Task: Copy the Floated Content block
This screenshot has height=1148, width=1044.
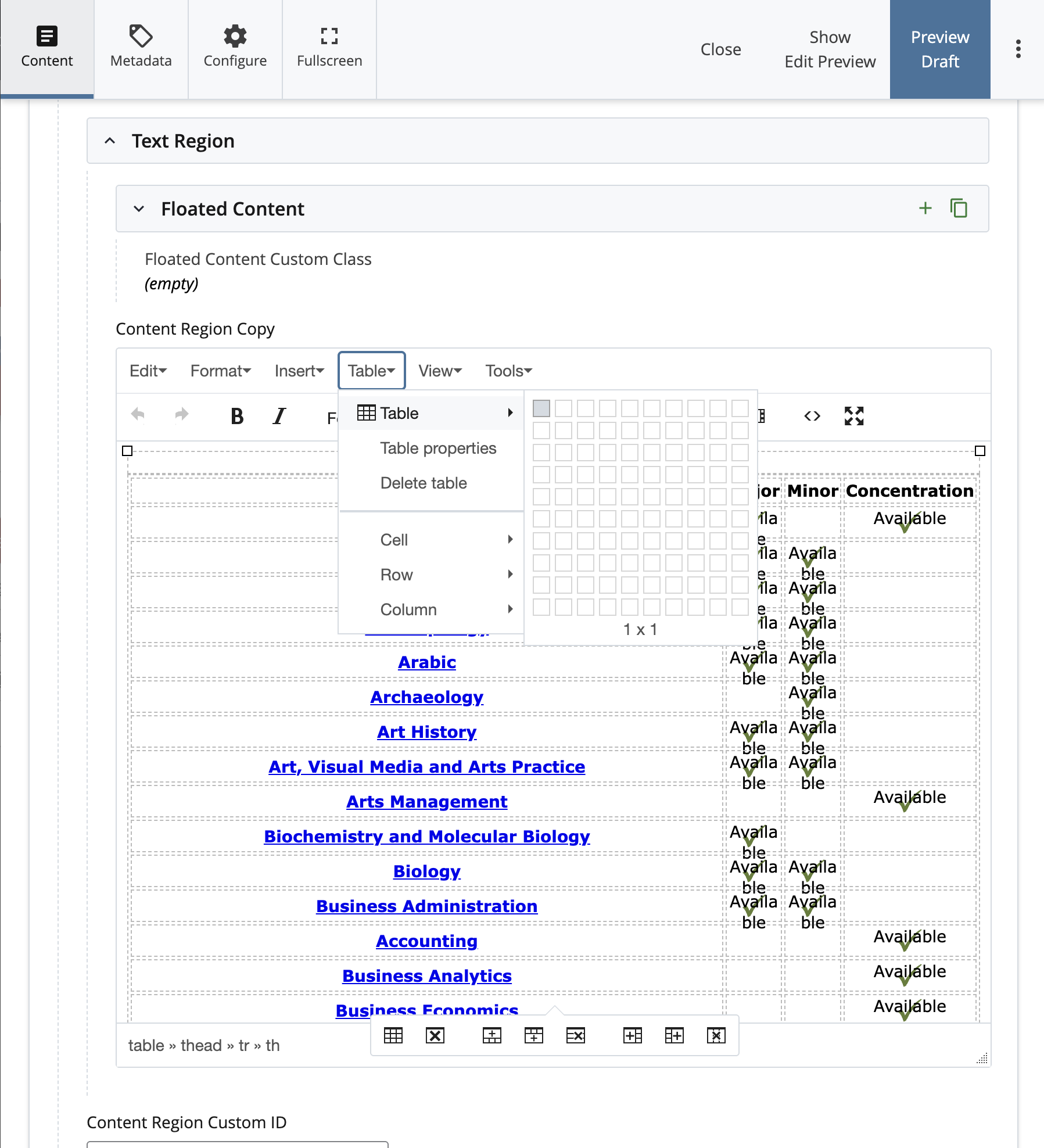Action: point(959,208)
